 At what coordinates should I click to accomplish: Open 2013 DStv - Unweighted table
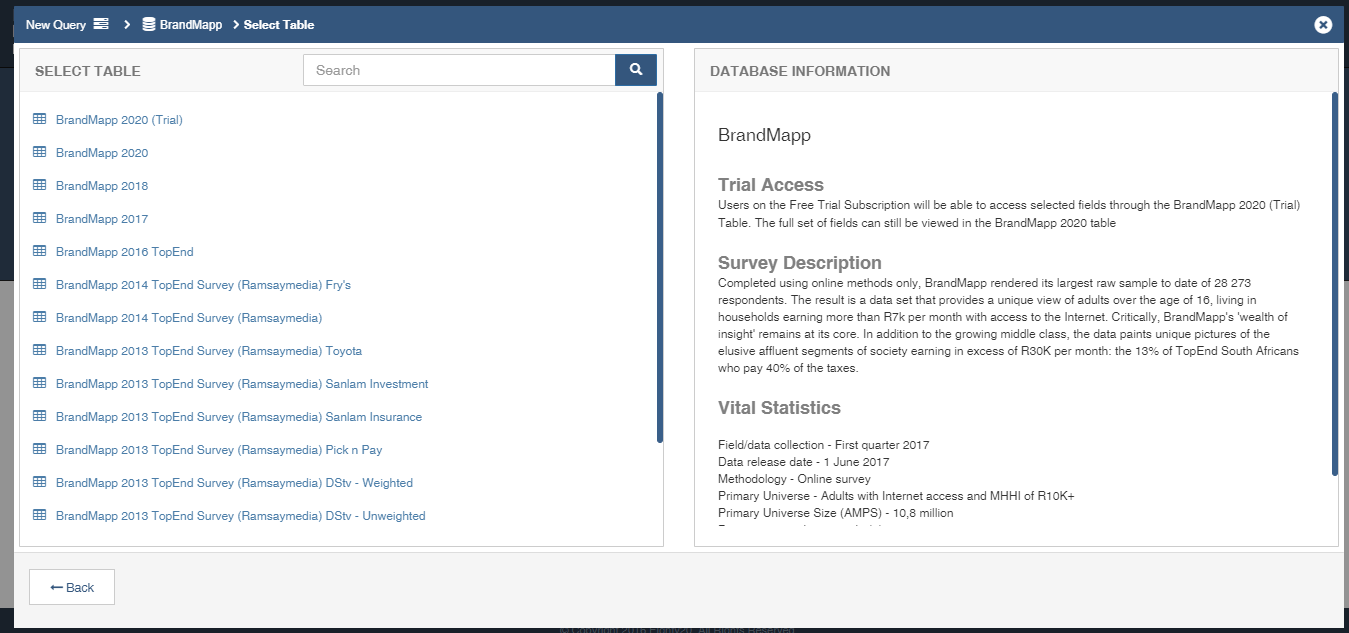point(241,516)
